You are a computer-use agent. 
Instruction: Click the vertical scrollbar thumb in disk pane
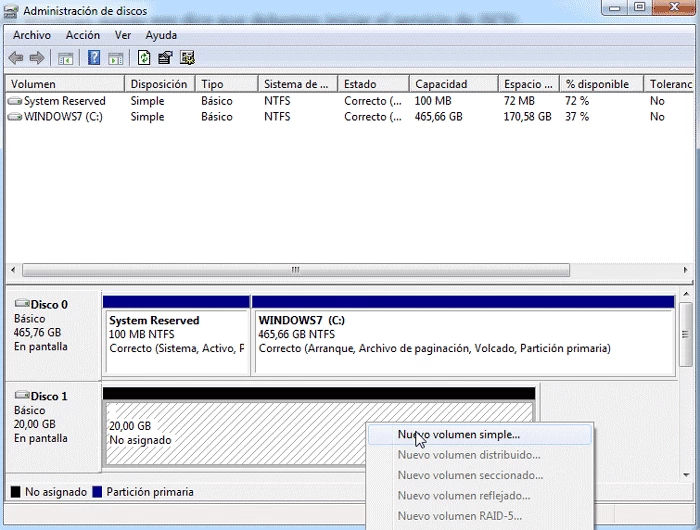686,334
